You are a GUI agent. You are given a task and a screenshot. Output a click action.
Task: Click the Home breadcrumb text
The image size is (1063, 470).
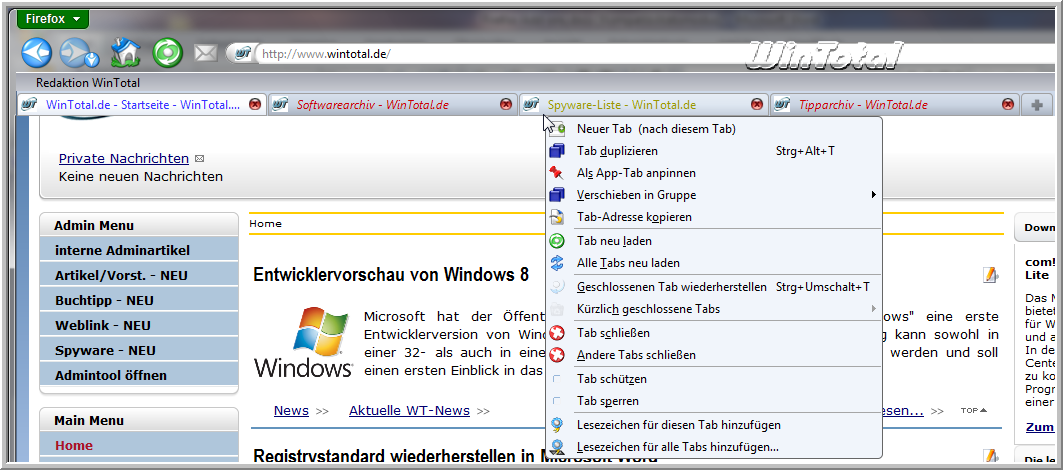pyautogui.click(x=265, y=223)
